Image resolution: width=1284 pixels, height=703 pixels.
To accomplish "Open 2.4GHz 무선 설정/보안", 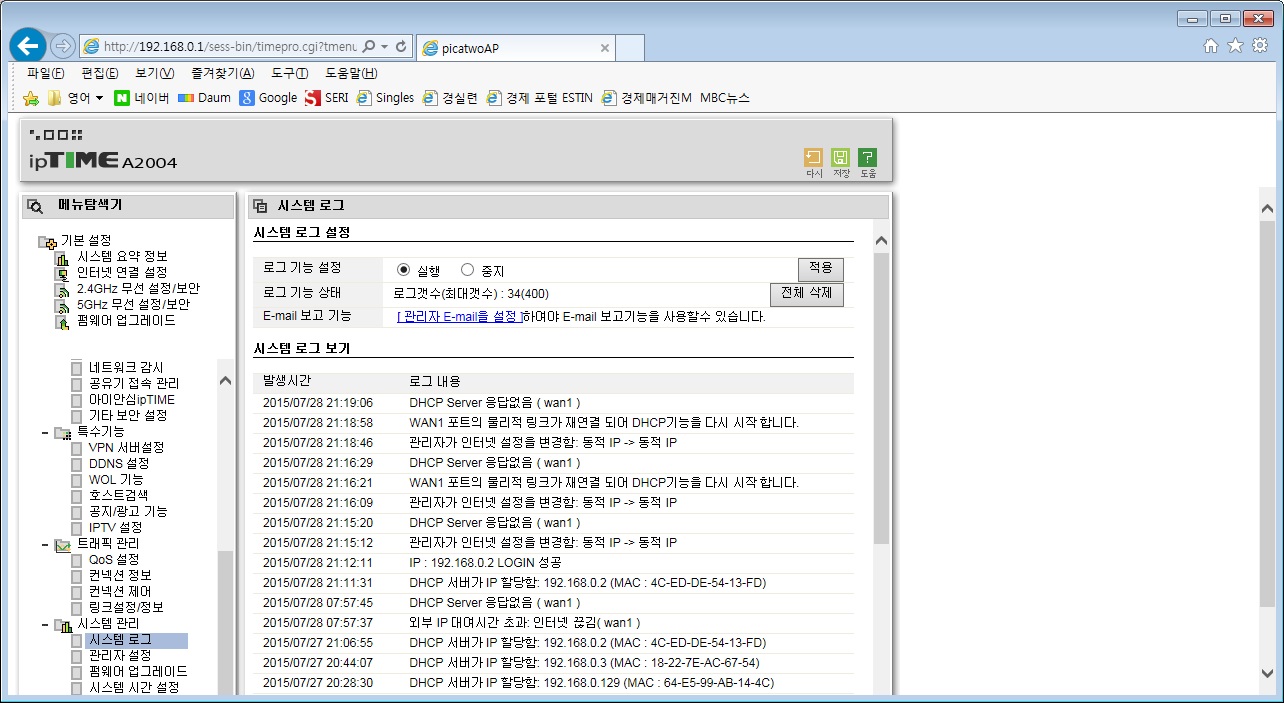I will 138,288.
